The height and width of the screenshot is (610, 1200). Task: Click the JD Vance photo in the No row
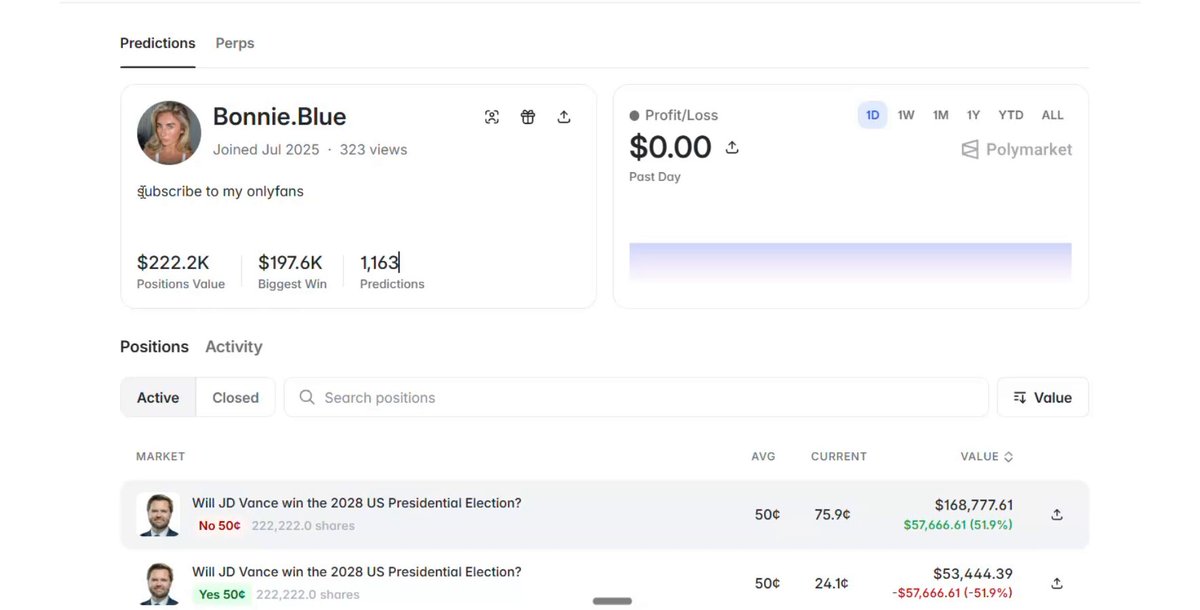click(158, 514)
